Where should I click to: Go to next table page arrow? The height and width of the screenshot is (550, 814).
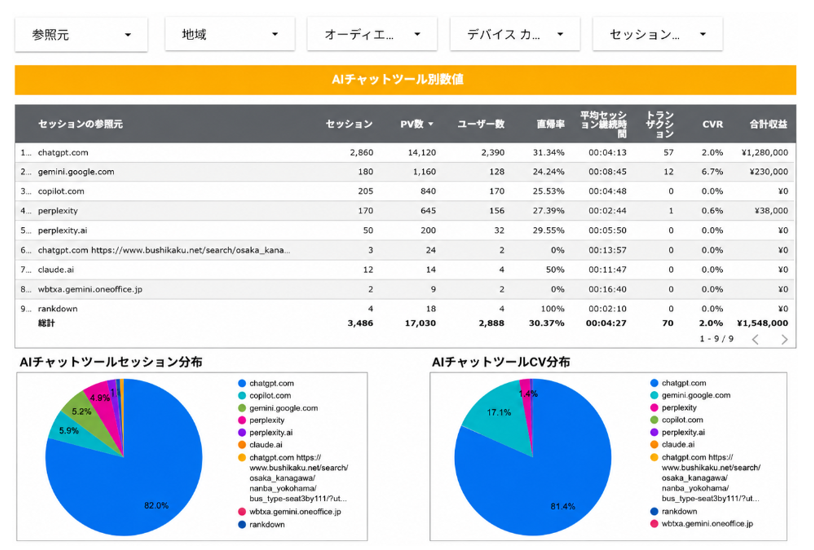tap(784, 340)
